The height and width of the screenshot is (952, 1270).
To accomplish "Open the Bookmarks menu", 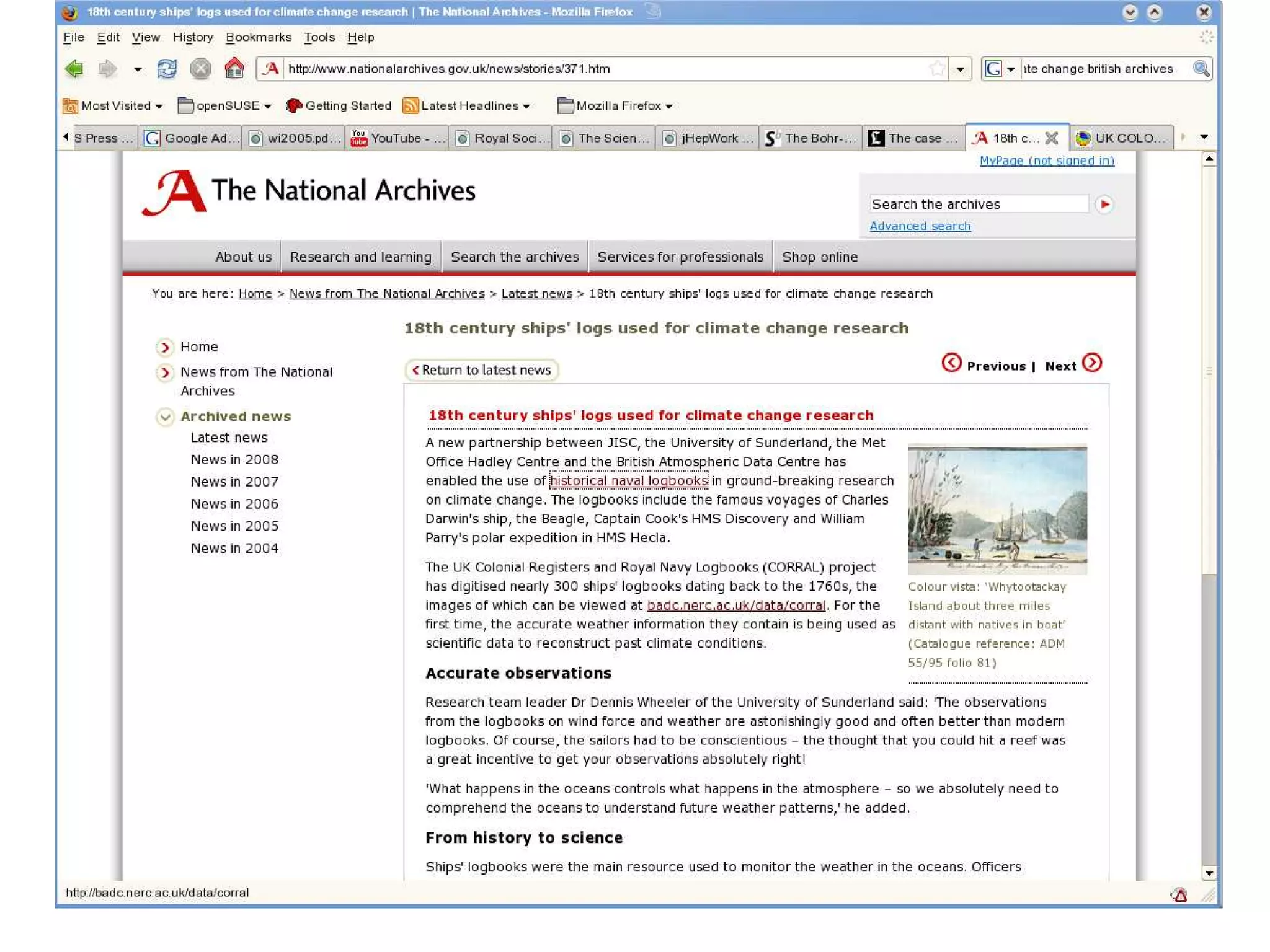I will [258, 37].
